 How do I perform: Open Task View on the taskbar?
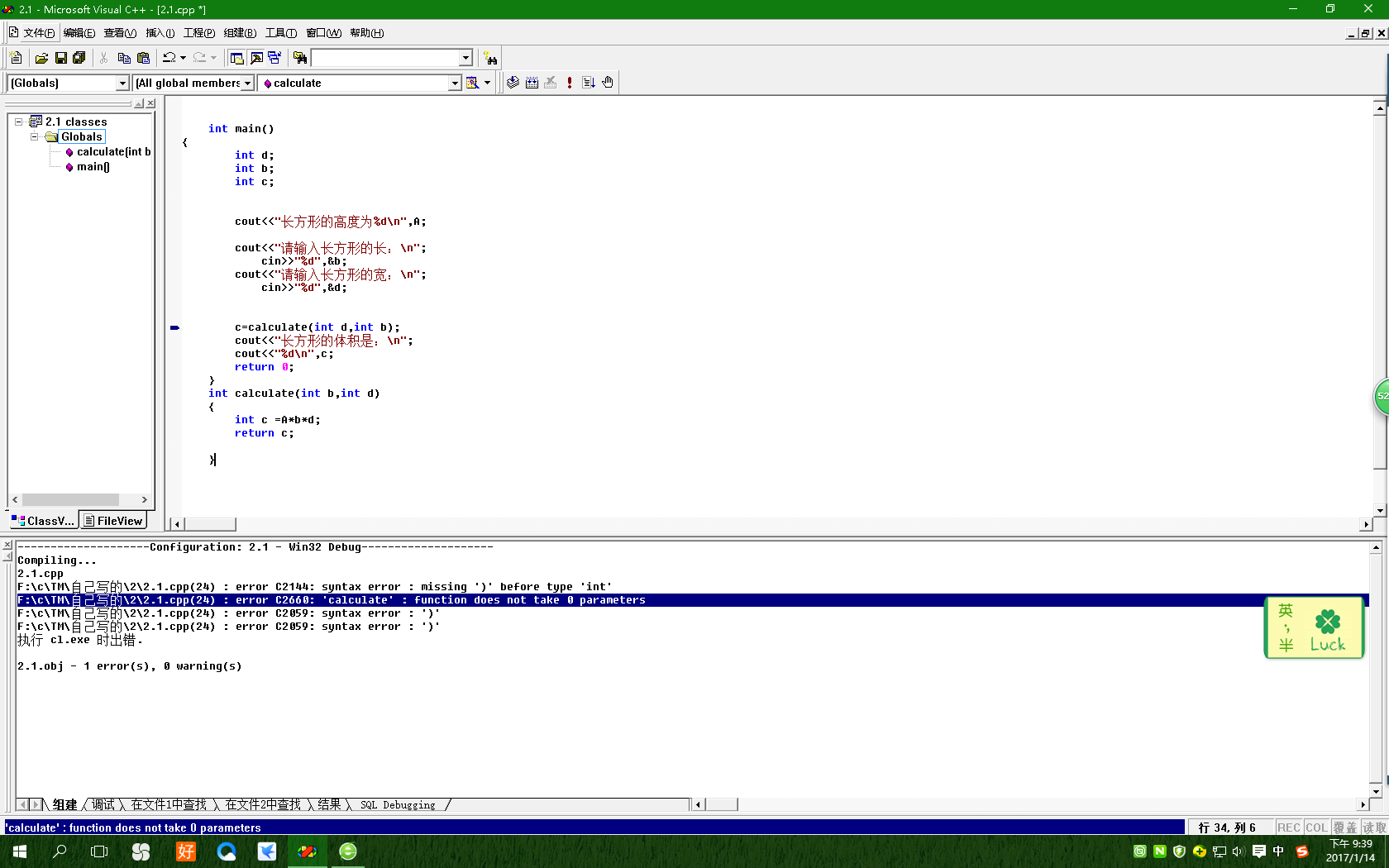click(x=99, y=851)
